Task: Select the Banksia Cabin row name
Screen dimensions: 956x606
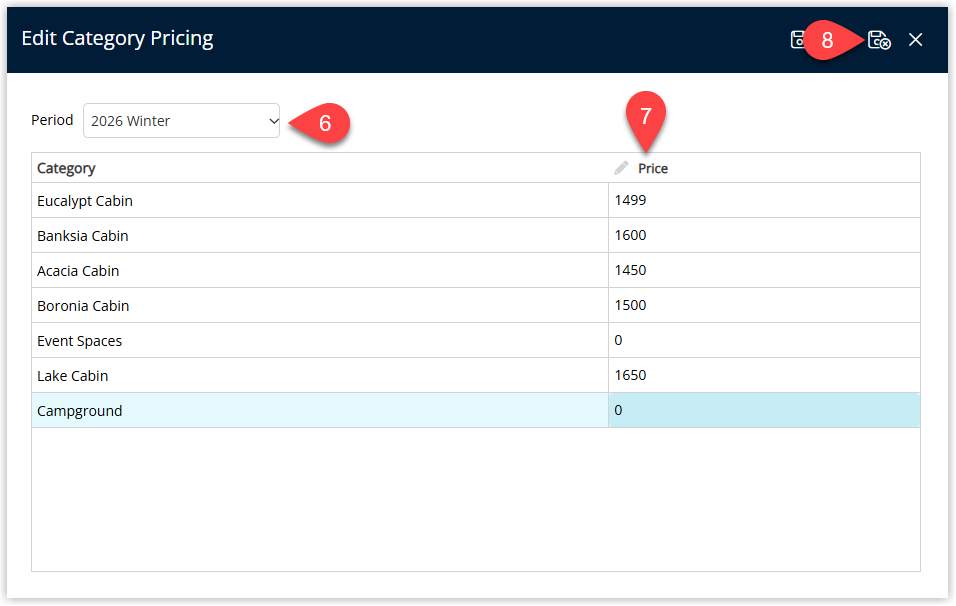Action: (x=82, y=236)
